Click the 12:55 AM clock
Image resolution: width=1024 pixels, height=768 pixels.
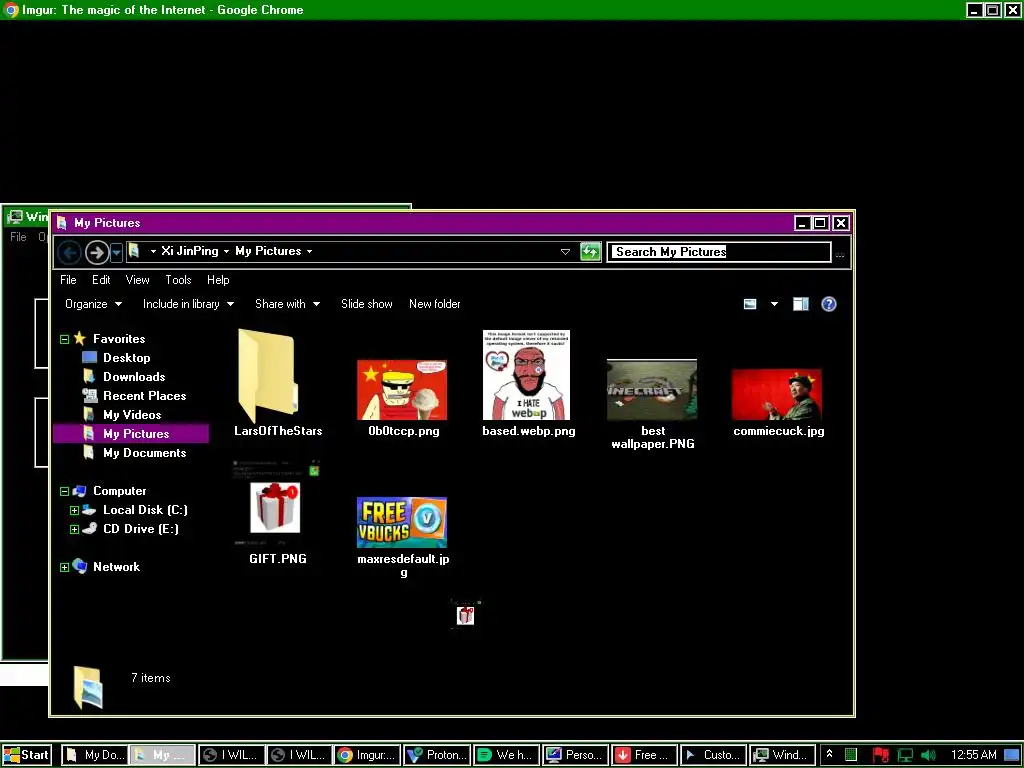click(973, 755)
